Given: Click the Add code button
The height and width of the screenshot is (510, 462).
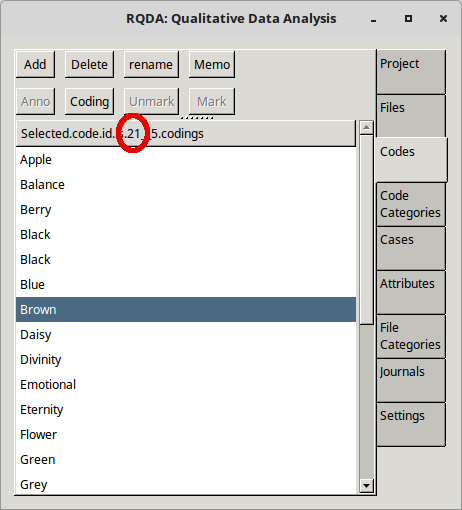Looking at the screenshot, I should pos(35,64).
